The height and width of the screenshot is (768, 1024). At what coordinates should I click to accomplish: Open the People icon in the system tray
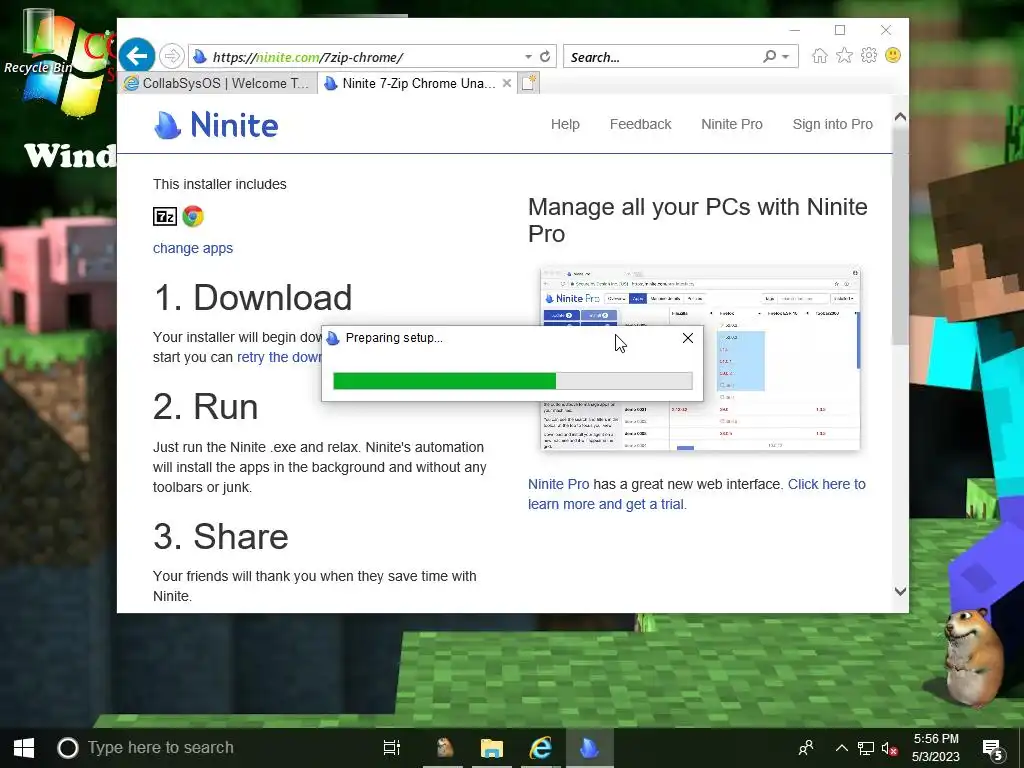click(807, 748)
